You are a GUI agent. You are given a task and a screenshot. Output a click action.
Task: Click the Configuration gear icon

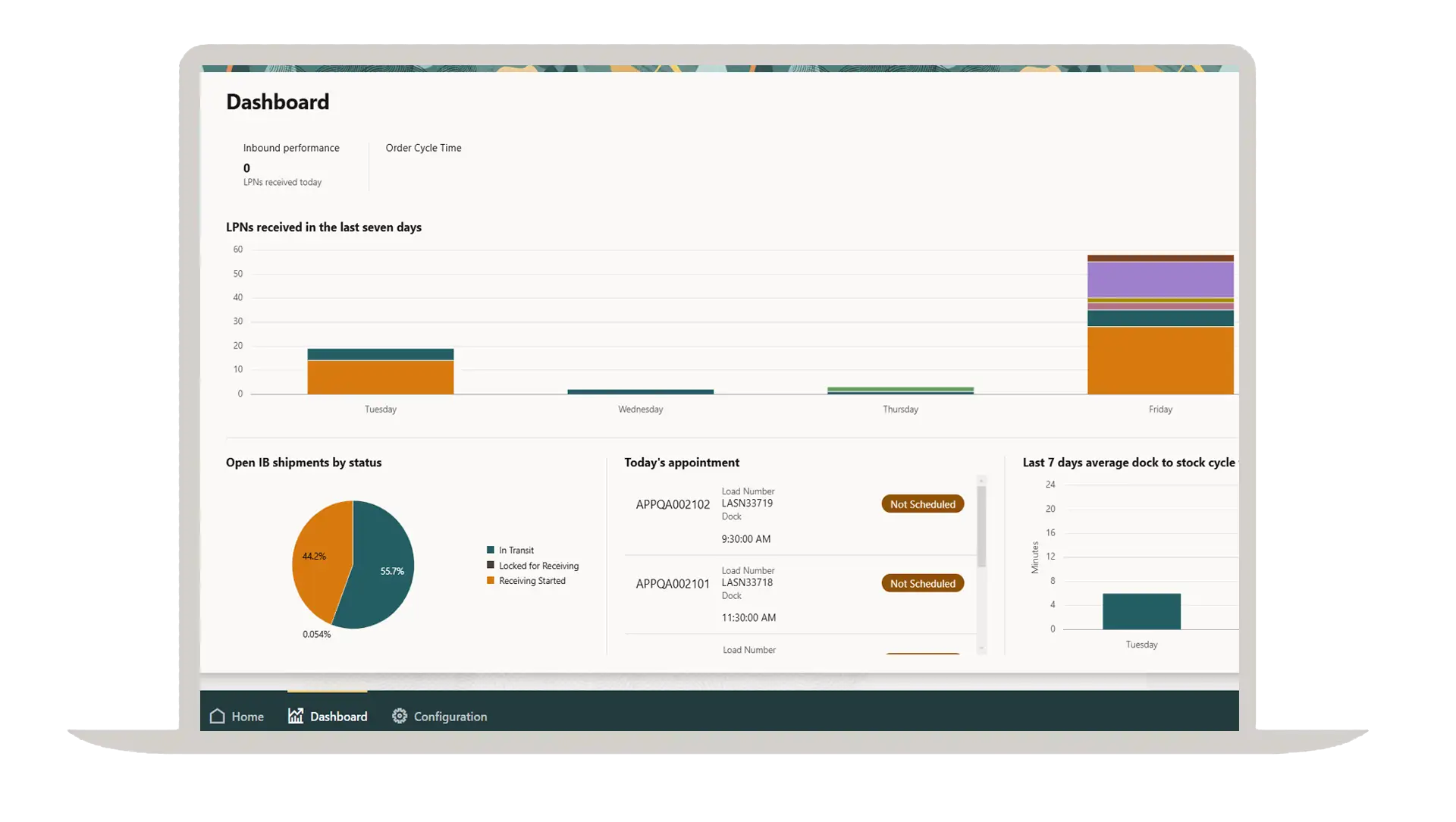click(400, 716)
